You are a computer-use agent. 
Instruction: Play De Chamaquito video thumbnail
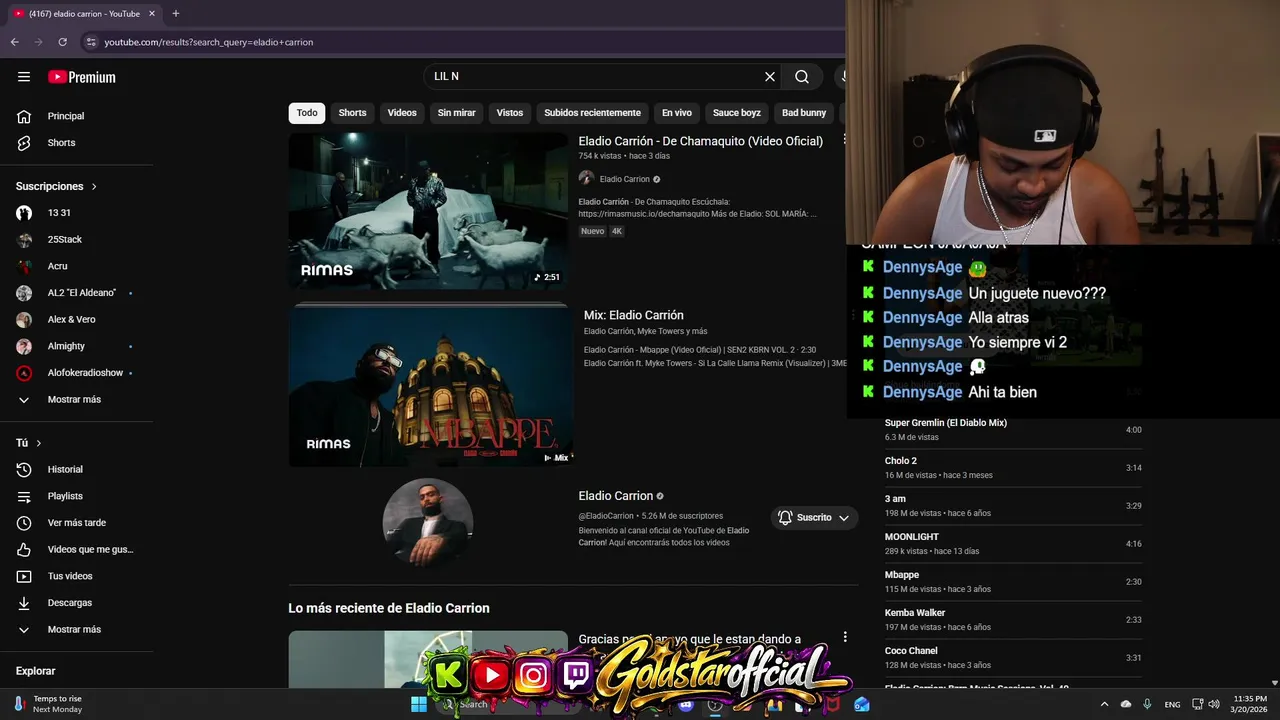[x=428, y=211]
